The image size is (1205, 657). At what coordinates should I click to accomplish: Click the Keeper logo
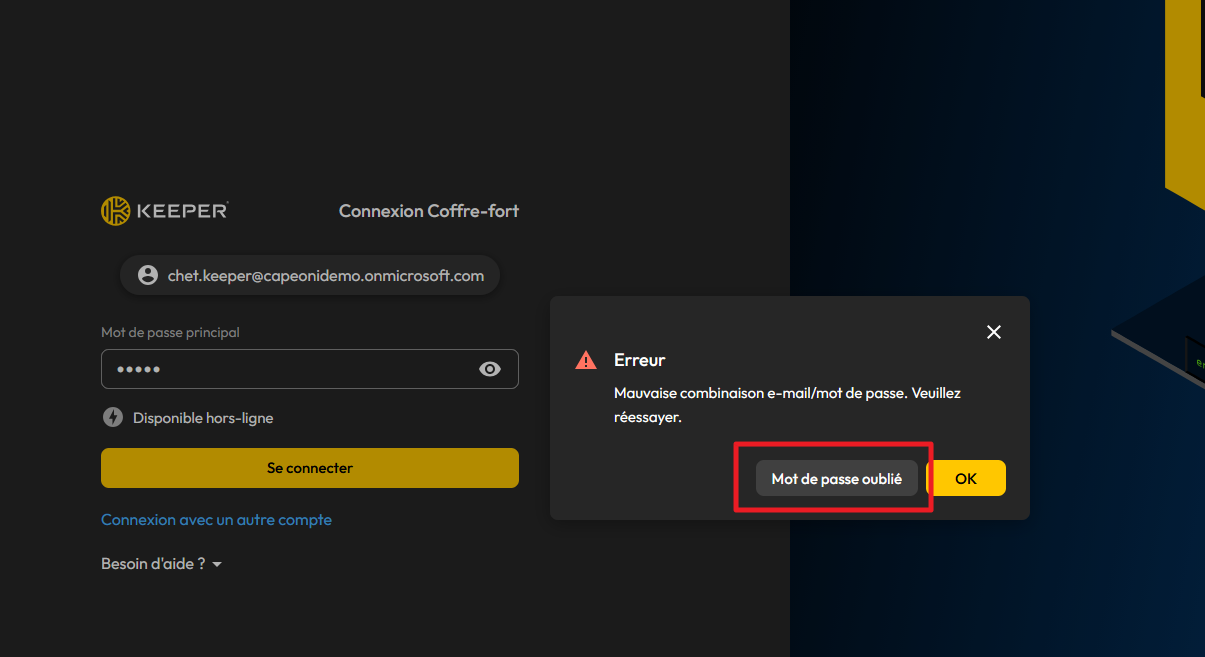(x=165, y=211)
